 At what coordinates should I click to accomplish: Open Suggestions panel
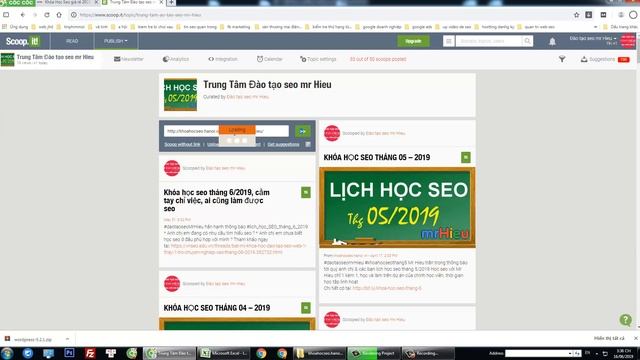[x=605, y=59]
